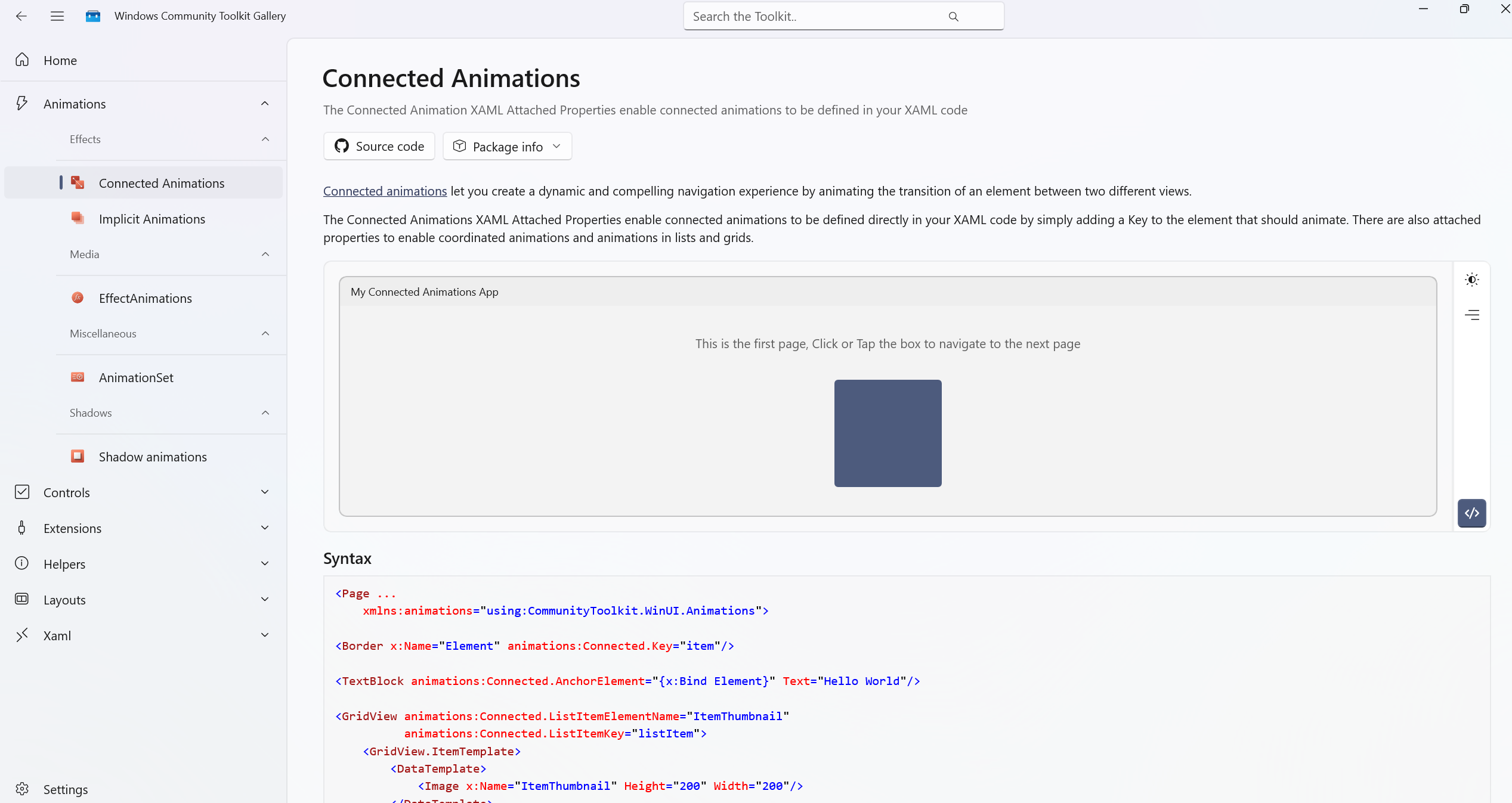Screen dimensions: 1512x803
Task: Expand the Helpers section chevron
Action: (x=265, y=563)
